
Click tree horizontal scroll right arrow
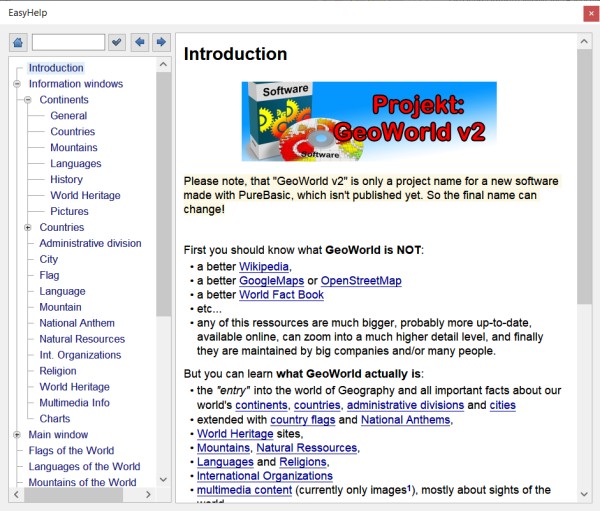[148, 495]
